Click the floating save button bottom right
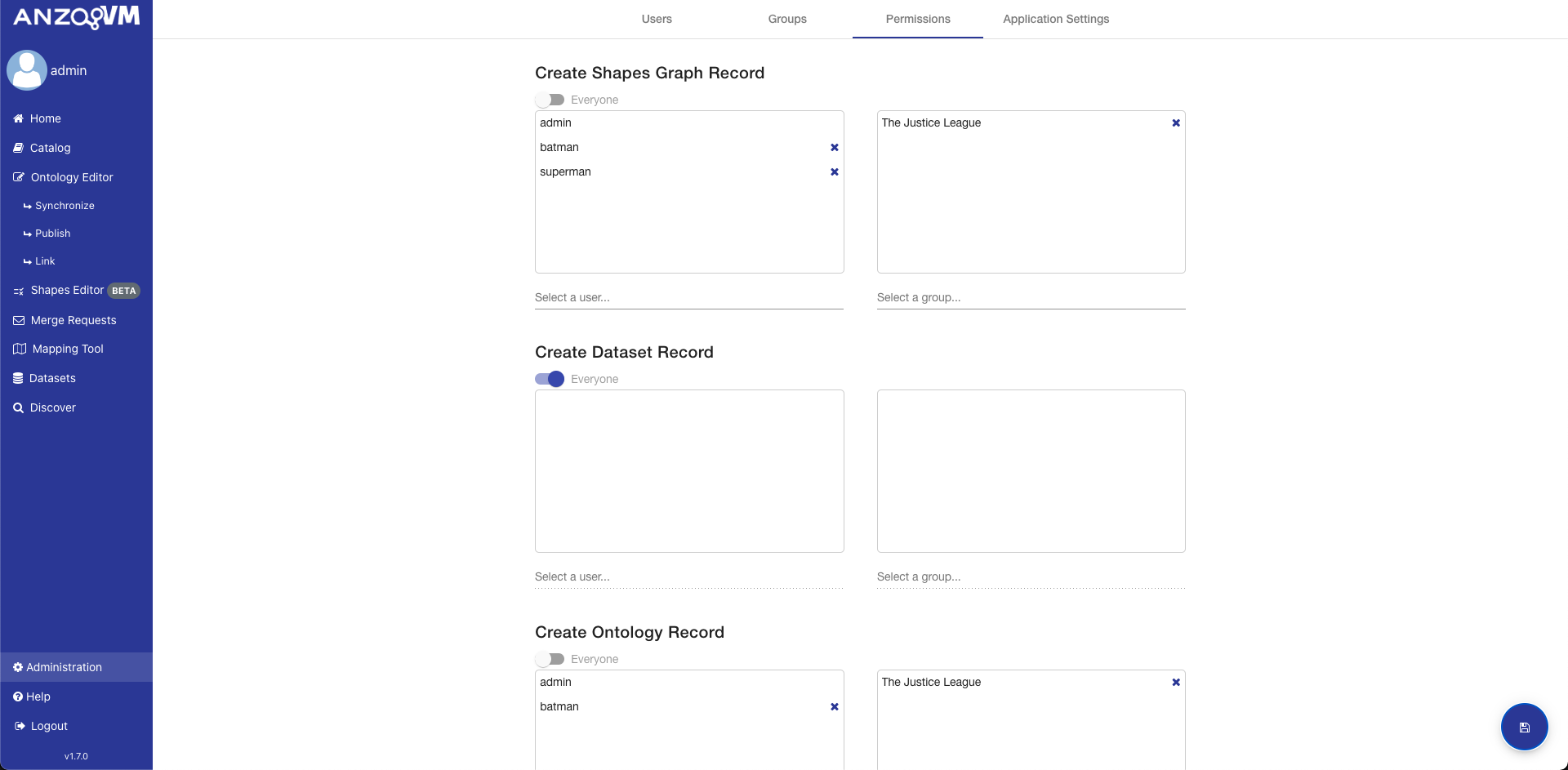The width and height of the screenshot is (1568, 770). click(1524, 727)
